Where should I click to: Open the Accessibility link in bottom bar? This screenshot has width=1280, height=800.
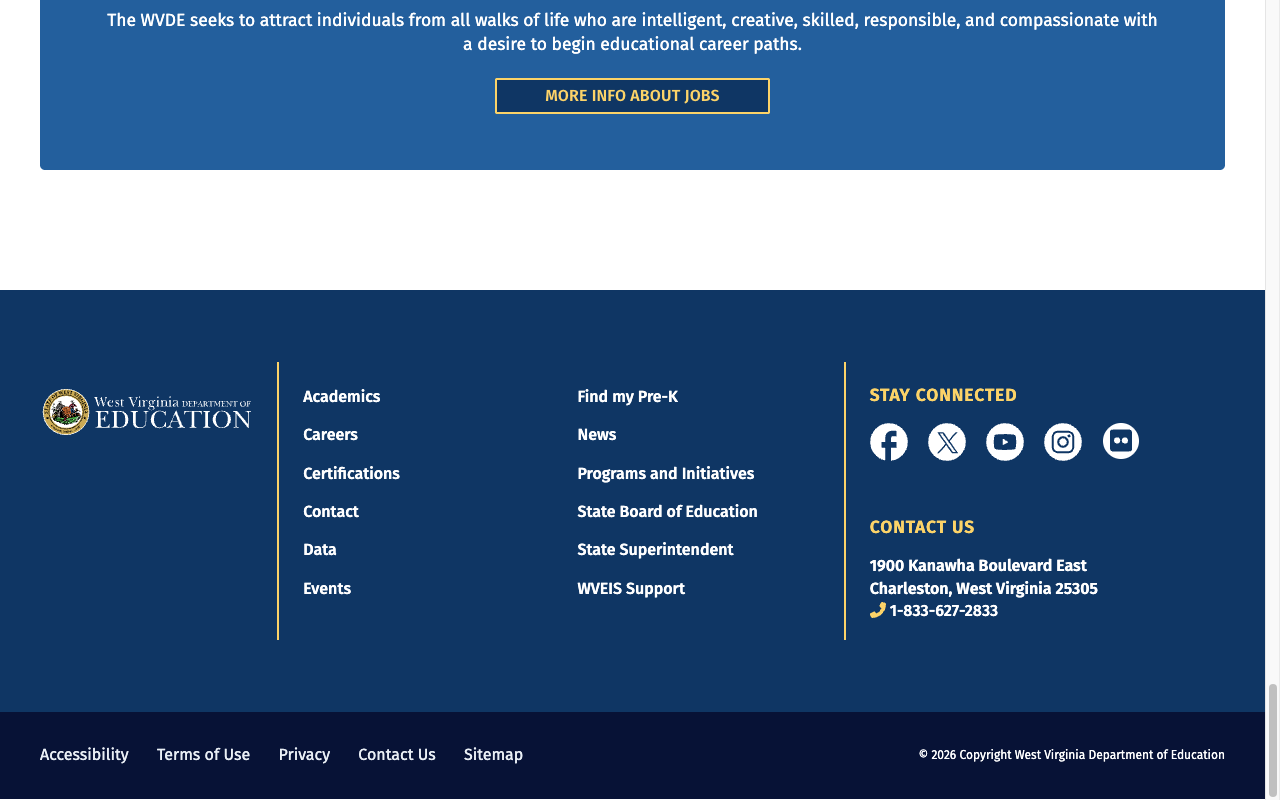pos(84,755)
